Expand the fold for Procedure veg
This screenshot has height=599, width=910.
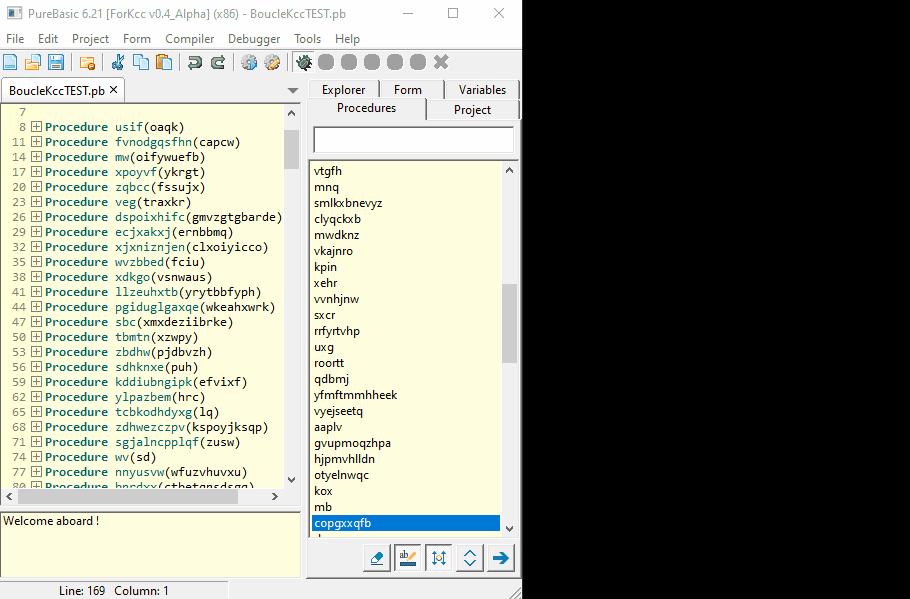(x=36, y=202)
